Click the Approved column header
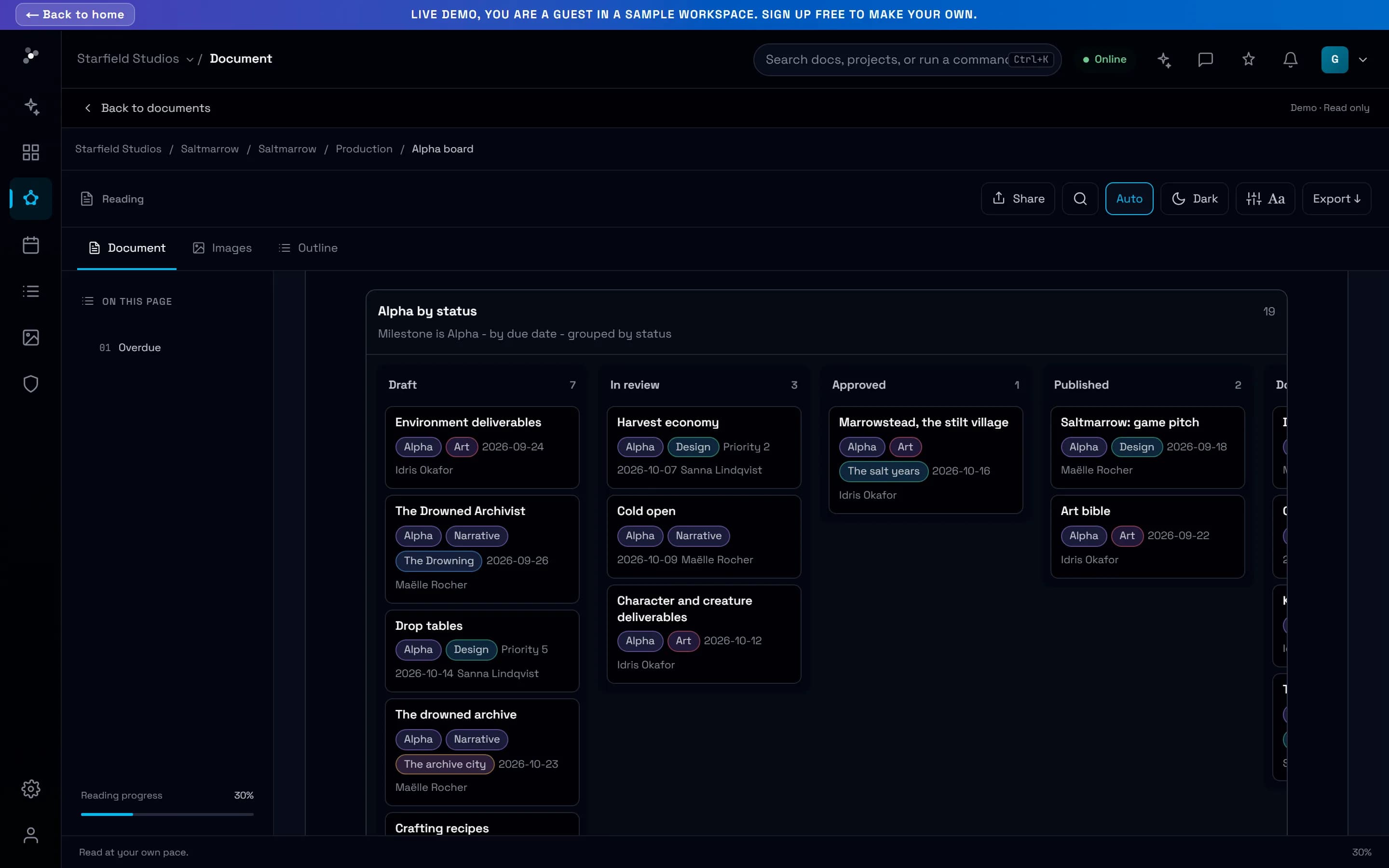 925,385
